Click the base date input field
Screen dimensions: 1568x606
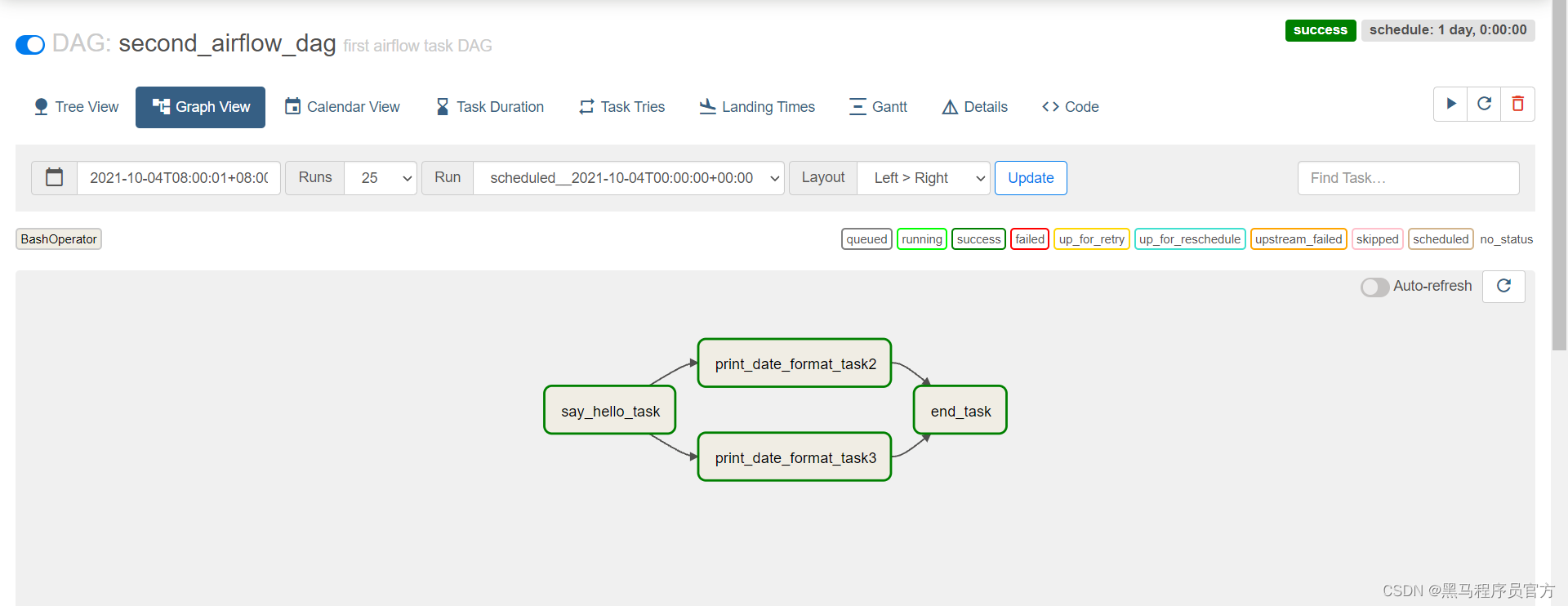[179, 178]
